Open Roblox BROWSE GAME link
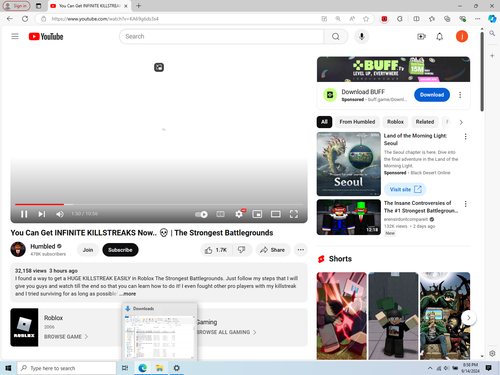This screenshot has height=375, width=500. 66,337
